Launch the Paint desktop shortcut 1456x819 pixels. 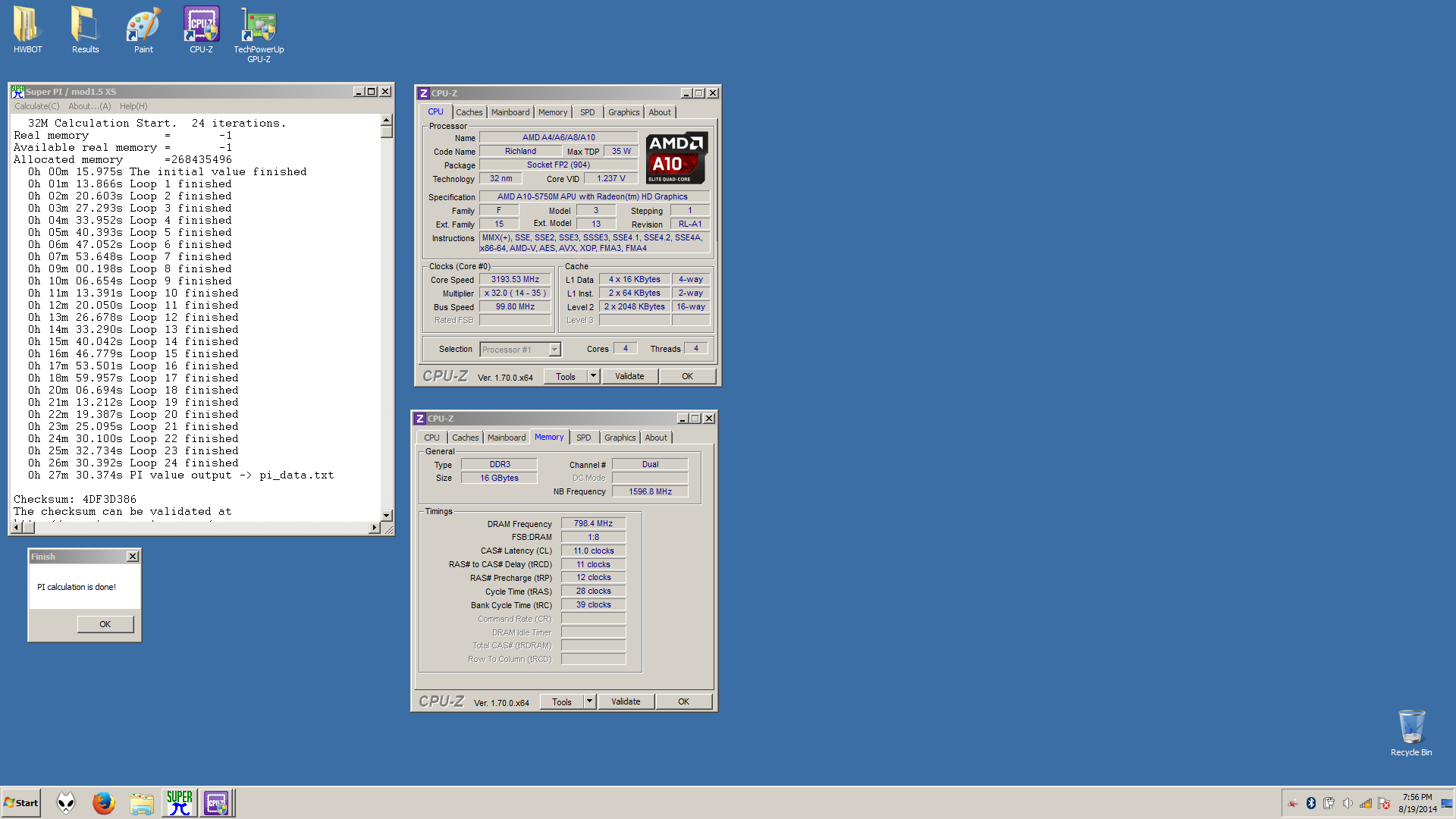pos(143,30)
